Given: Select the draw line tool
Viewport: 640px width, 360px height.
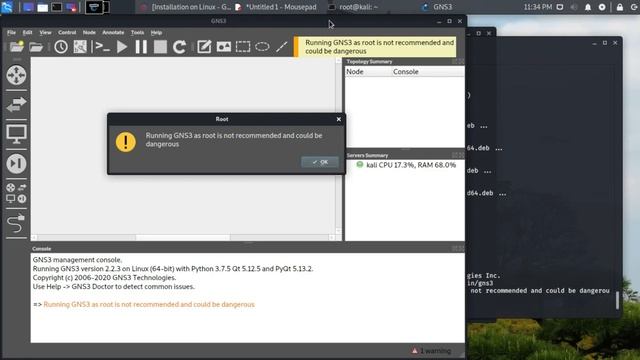Looking at the screenshot, I should click(282, 47).
